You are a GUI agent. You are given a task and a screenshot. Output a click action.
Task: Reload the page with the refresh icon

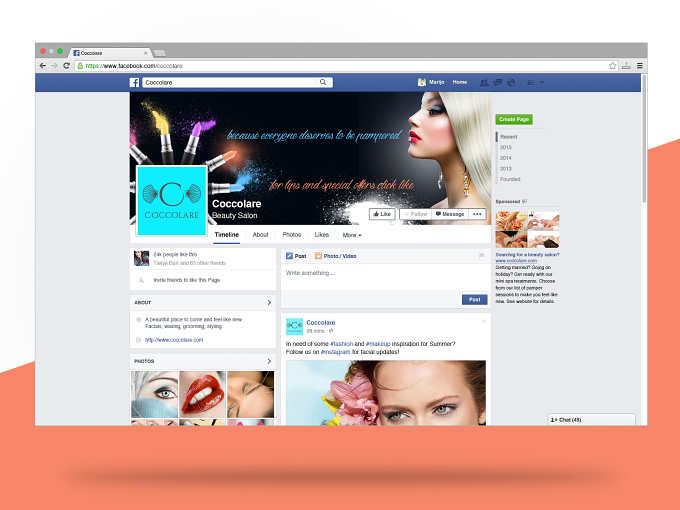click(x=66, y=65)
